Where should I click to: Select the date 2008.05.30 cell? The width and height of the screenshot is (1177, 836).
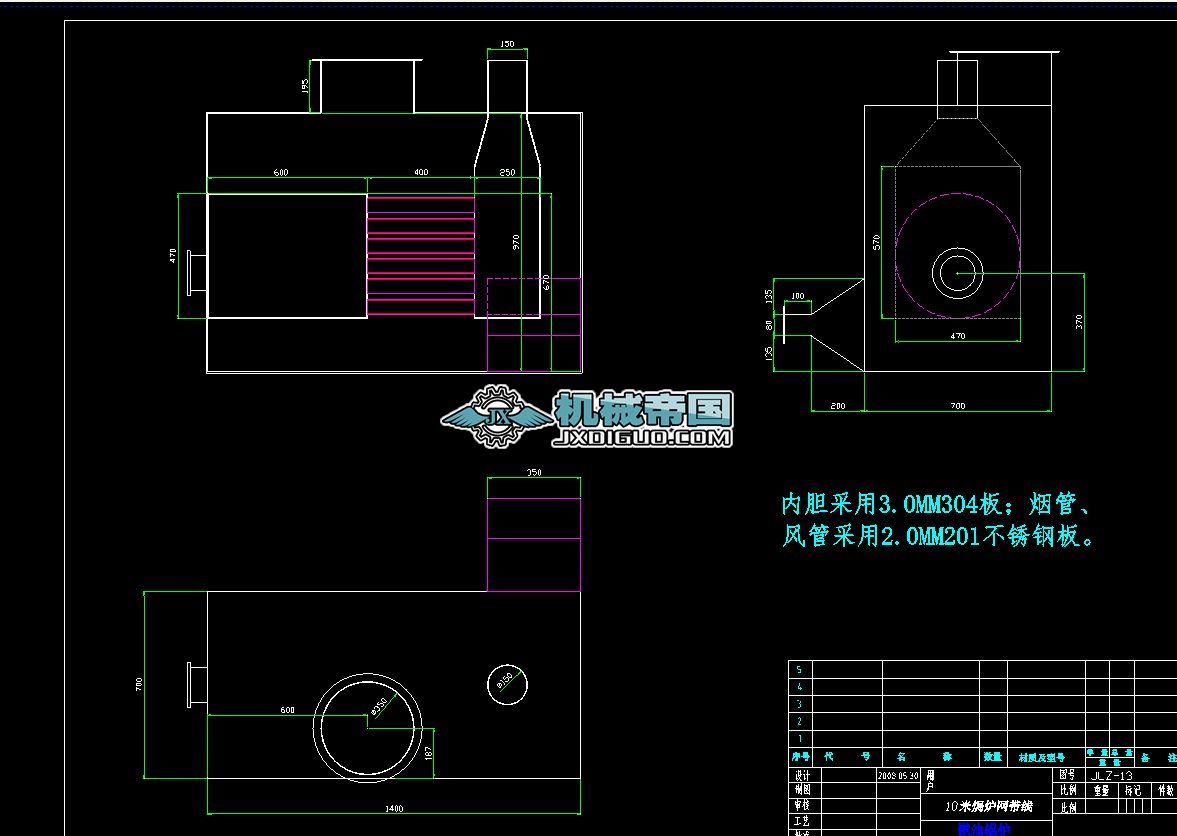click(898, 775)
